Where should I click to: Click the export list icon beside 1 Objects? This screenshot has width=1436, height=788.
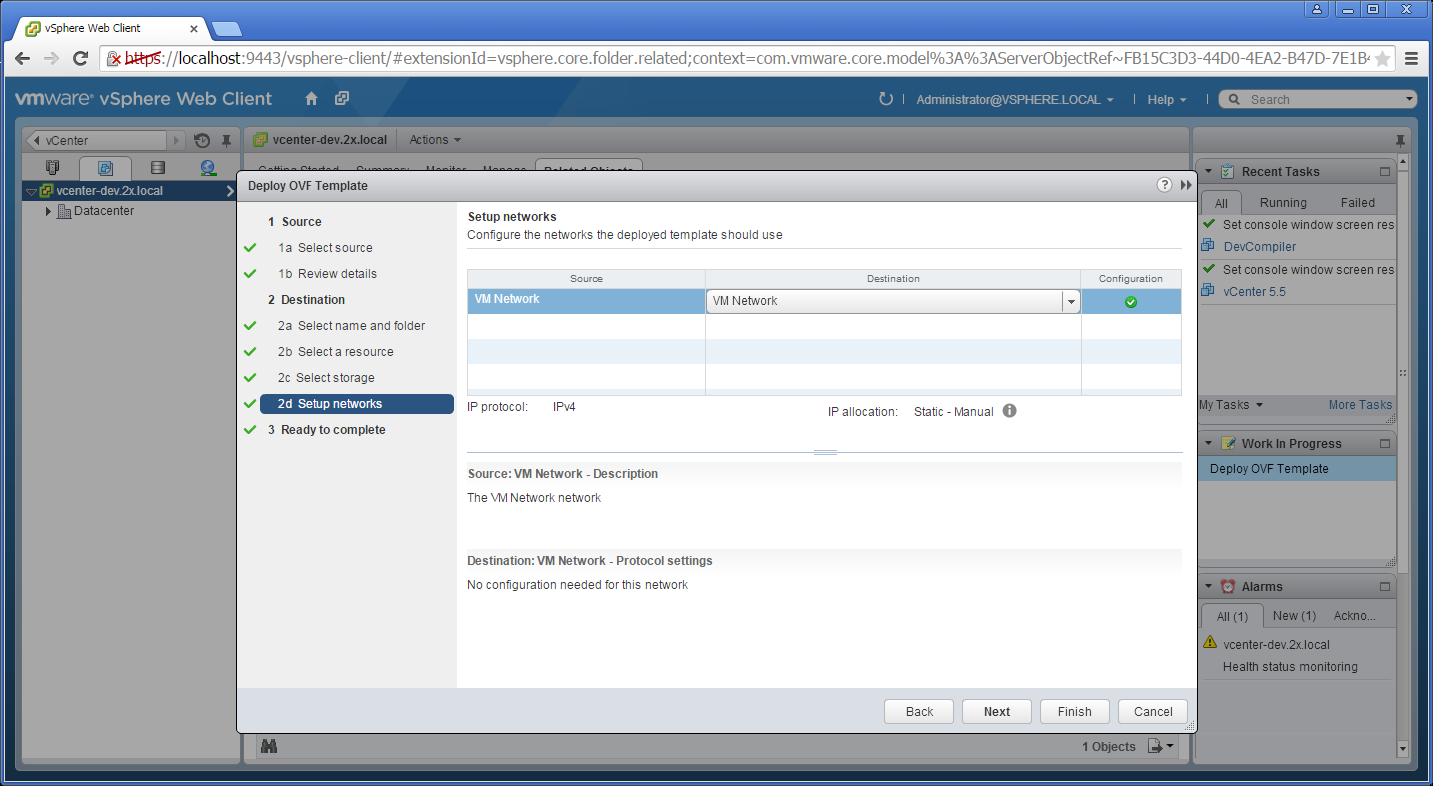tap(1162, 746)
